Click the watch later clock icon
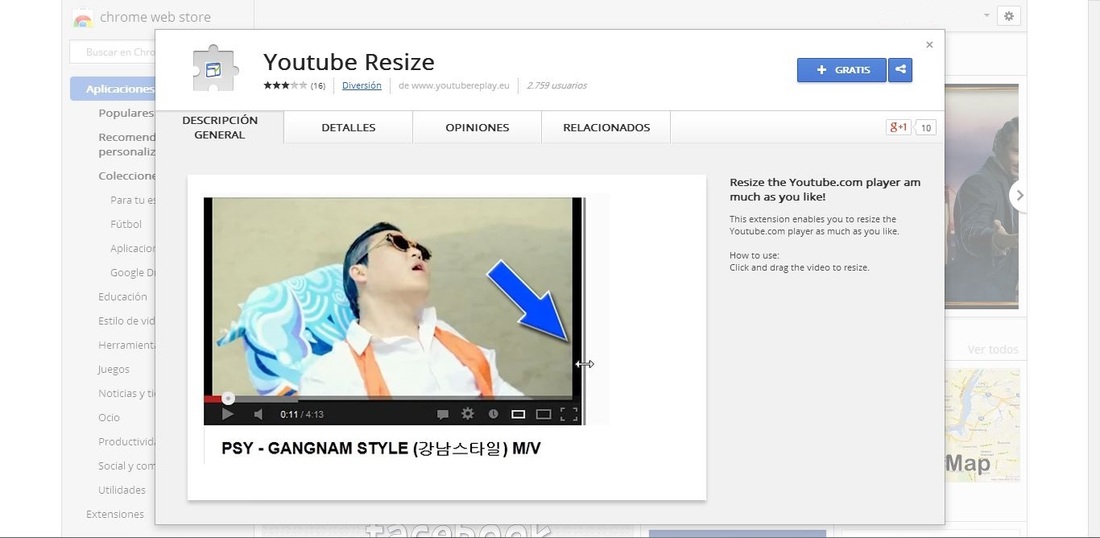Image resolution: width=1100 pixels, height=538 pixels. 493,414
